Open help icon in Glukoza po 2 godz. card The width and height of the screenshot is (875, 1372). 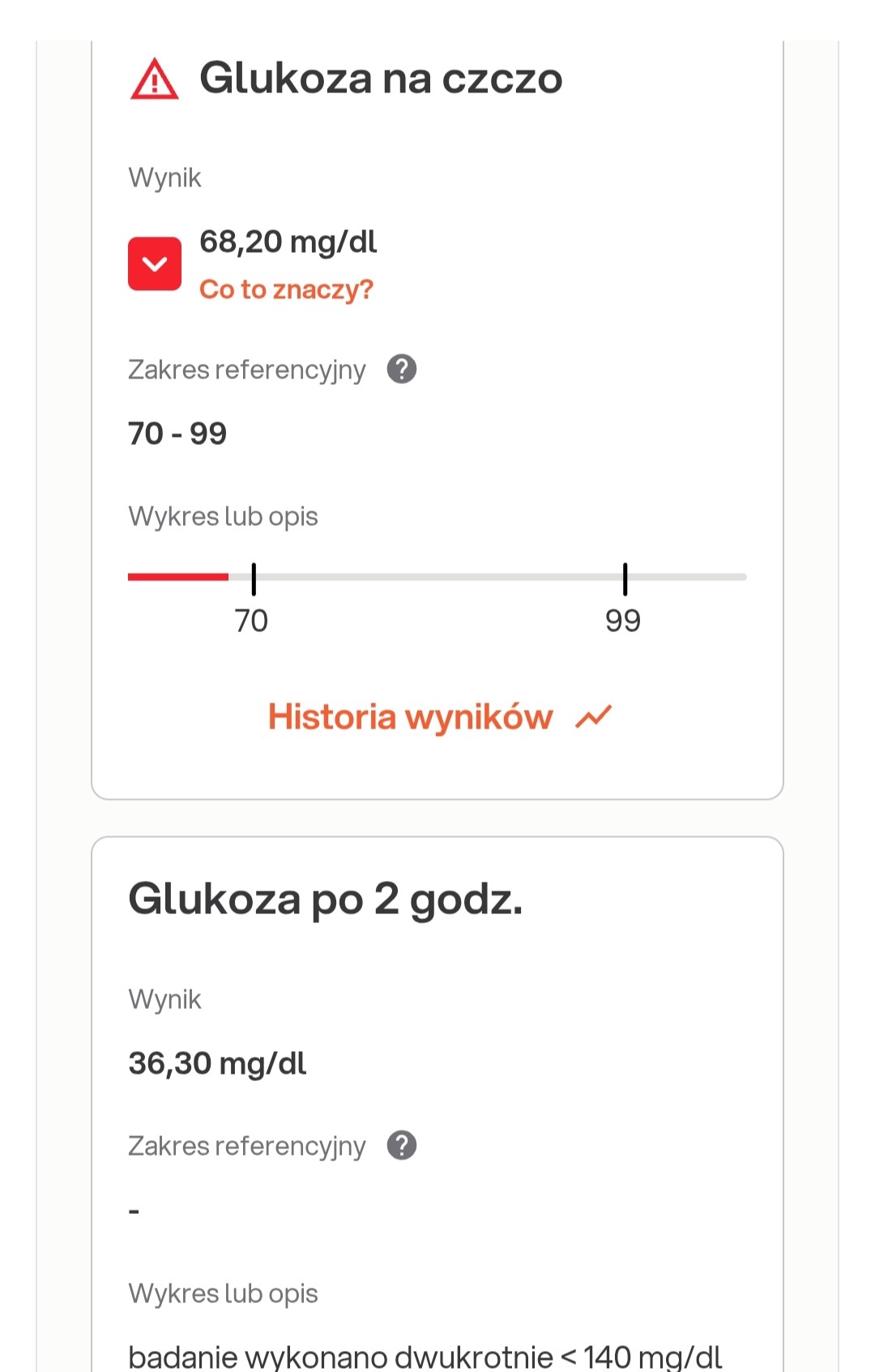pyautogui.click(x=402, y=1146)
